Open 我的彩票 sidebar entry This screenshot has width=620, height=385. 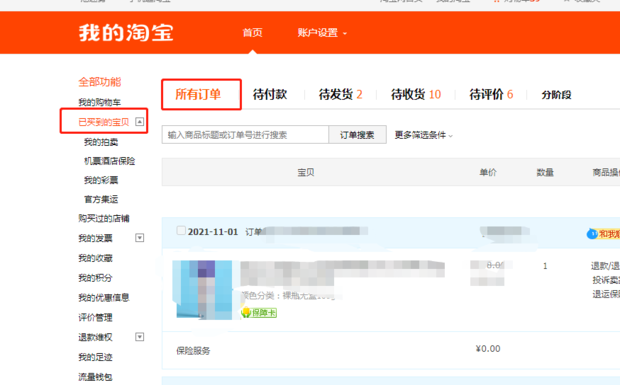tap(101, 180)
